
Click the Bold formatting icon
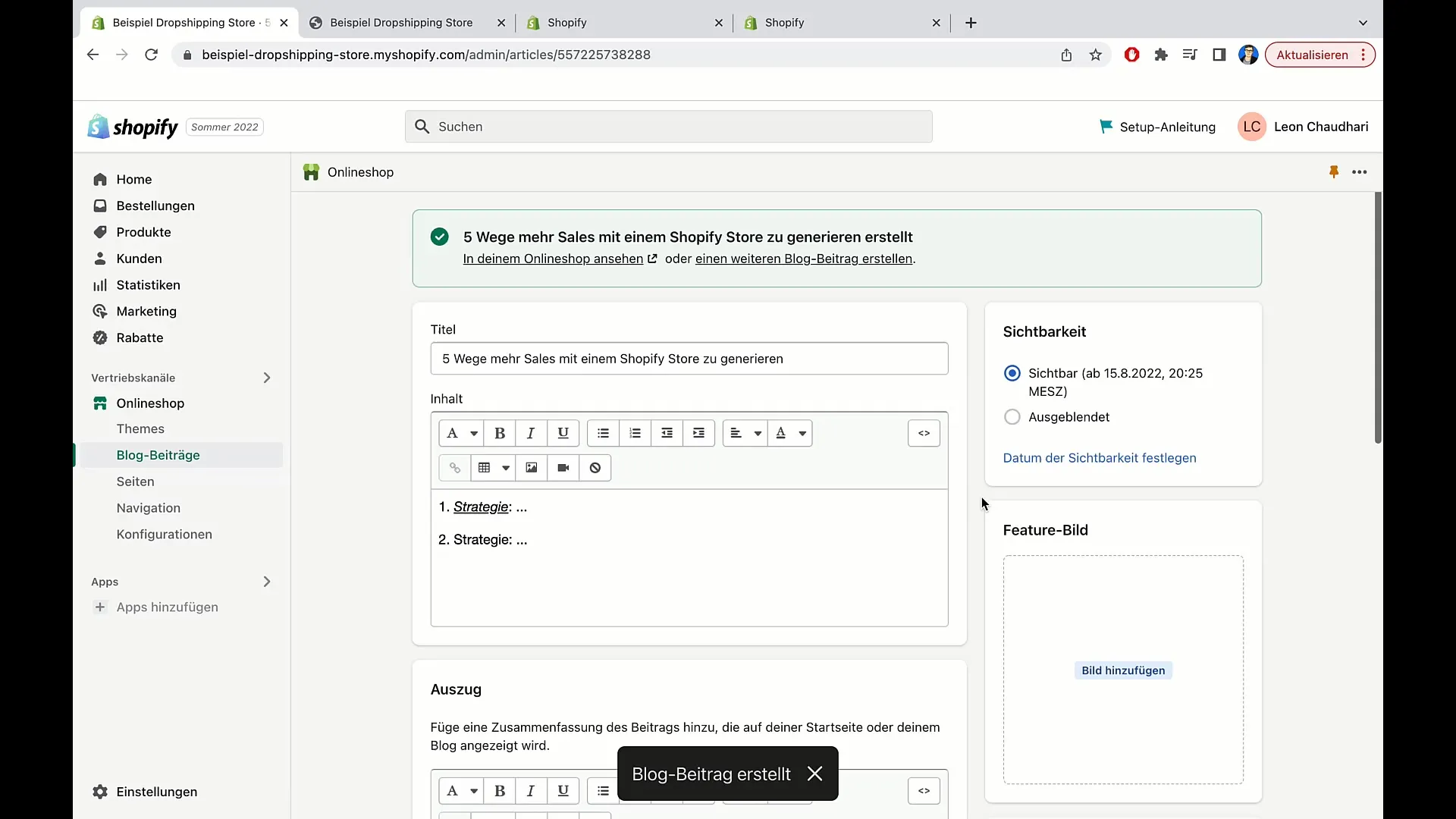[499, 432]
